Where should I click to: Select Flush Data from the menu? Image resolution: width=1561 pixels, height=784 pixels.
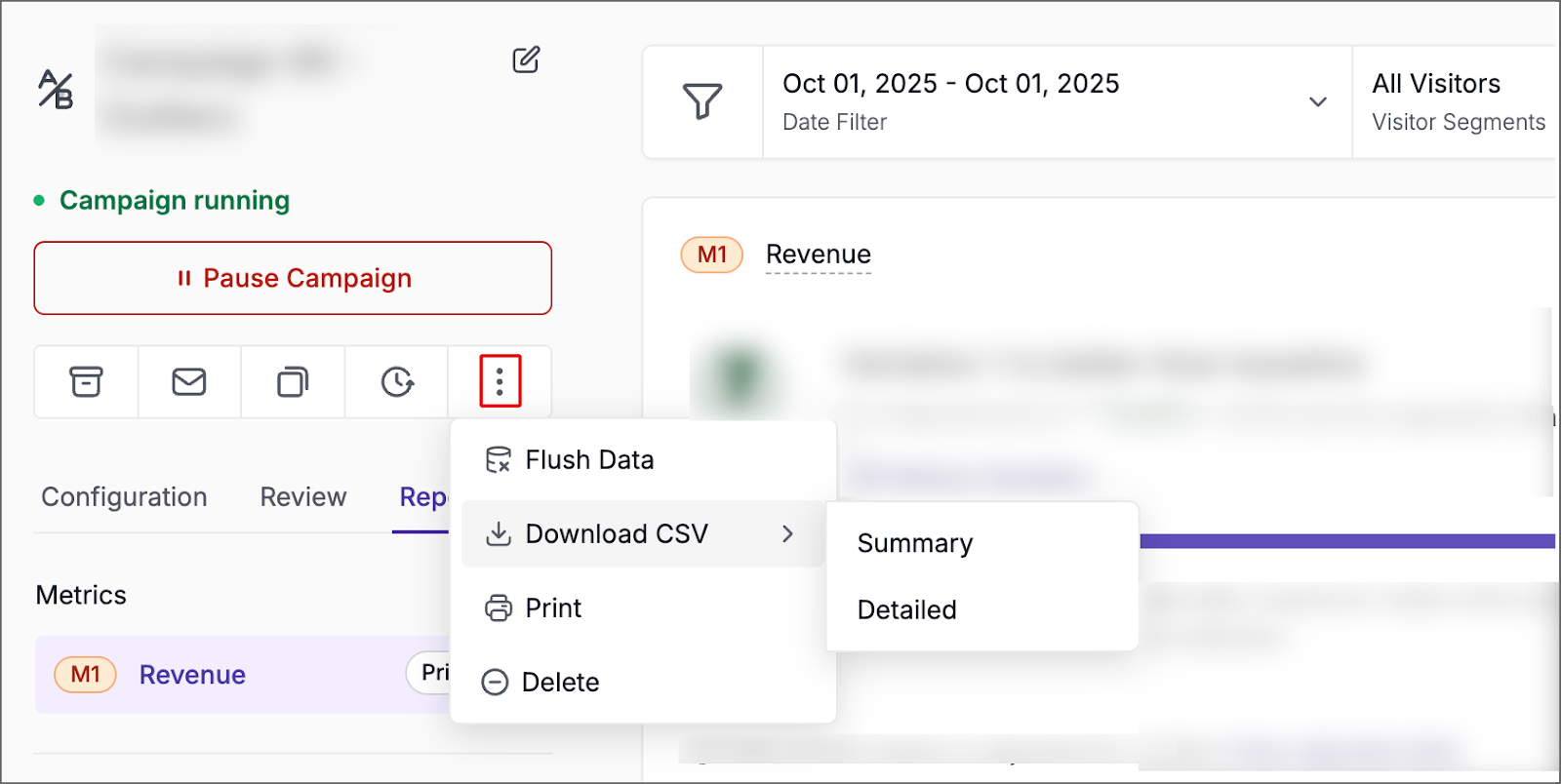click(589, 460)
